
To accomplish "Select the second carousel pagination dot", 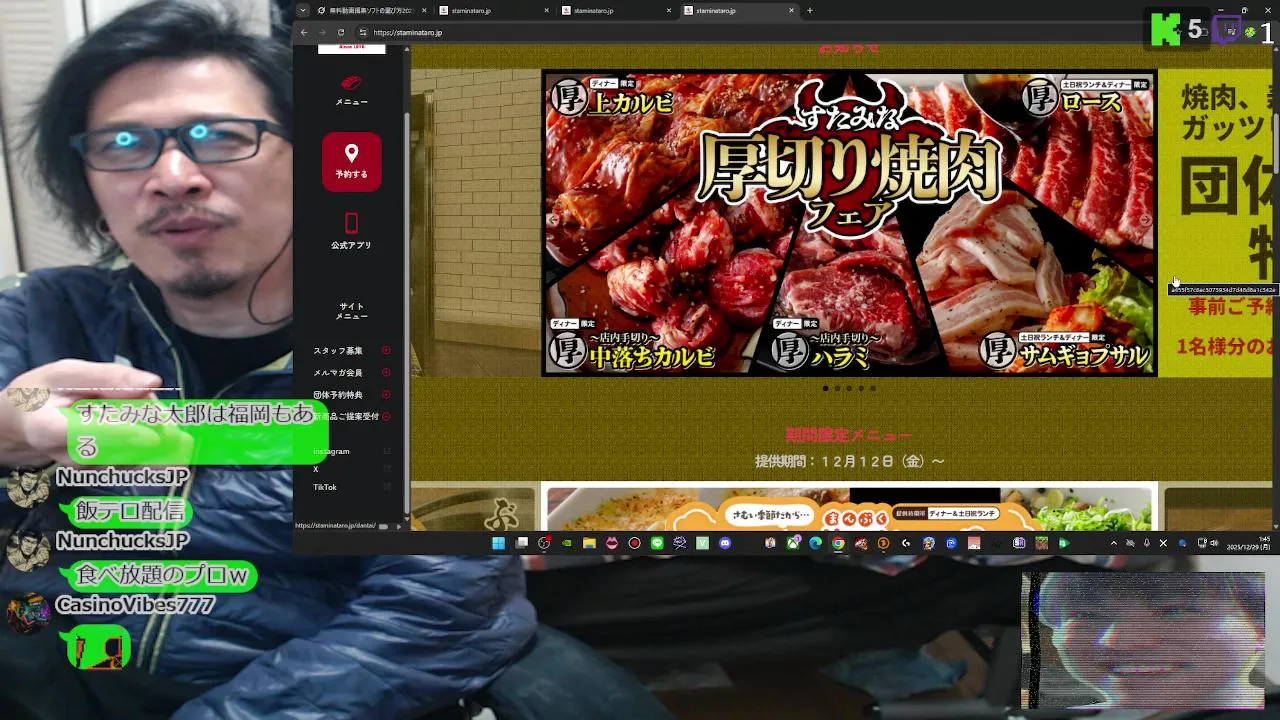I will 837,388.
